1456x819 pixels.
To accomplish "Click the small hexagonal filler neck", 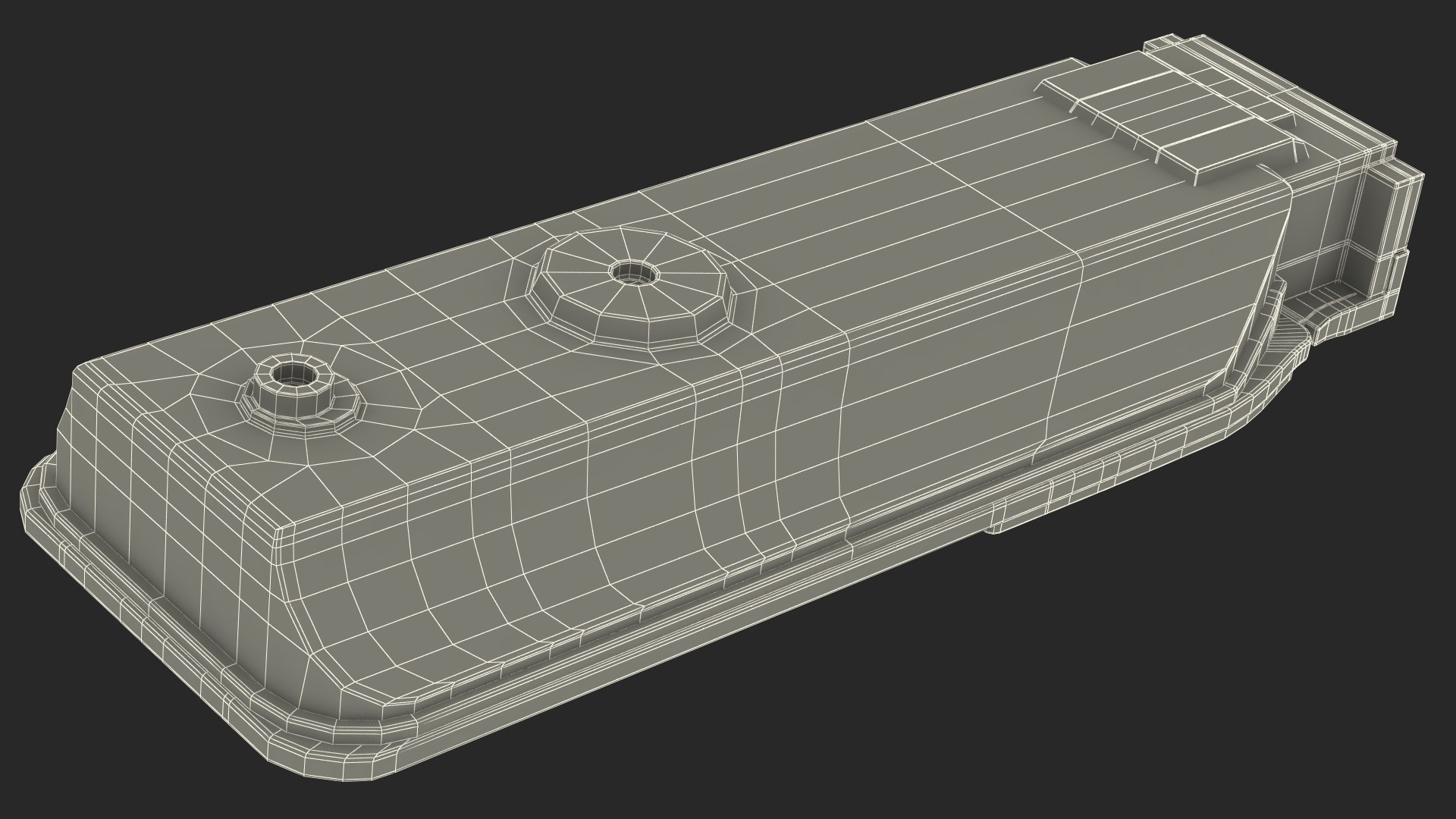I will coord(300,390).
